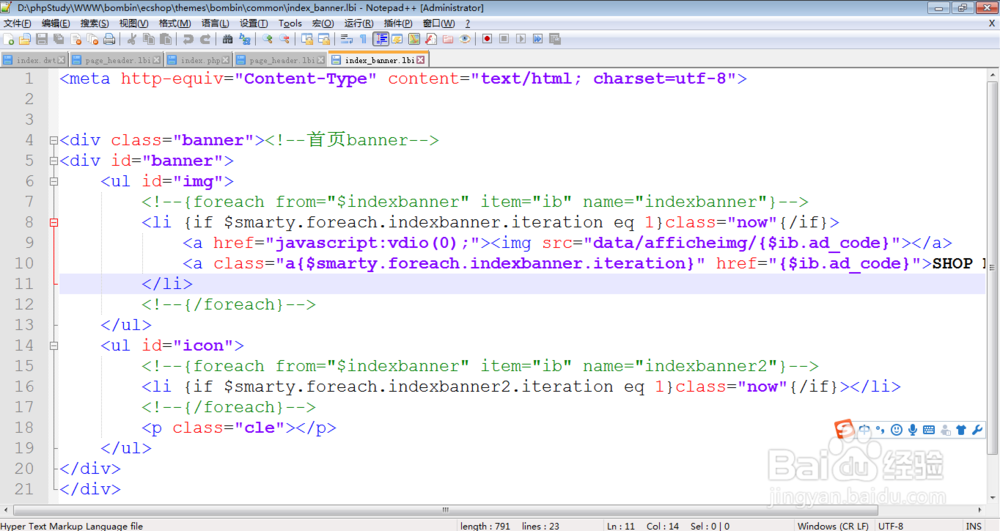
Task: Undo the last edit with the Undo arrow
Action: (x=188, y=40)
